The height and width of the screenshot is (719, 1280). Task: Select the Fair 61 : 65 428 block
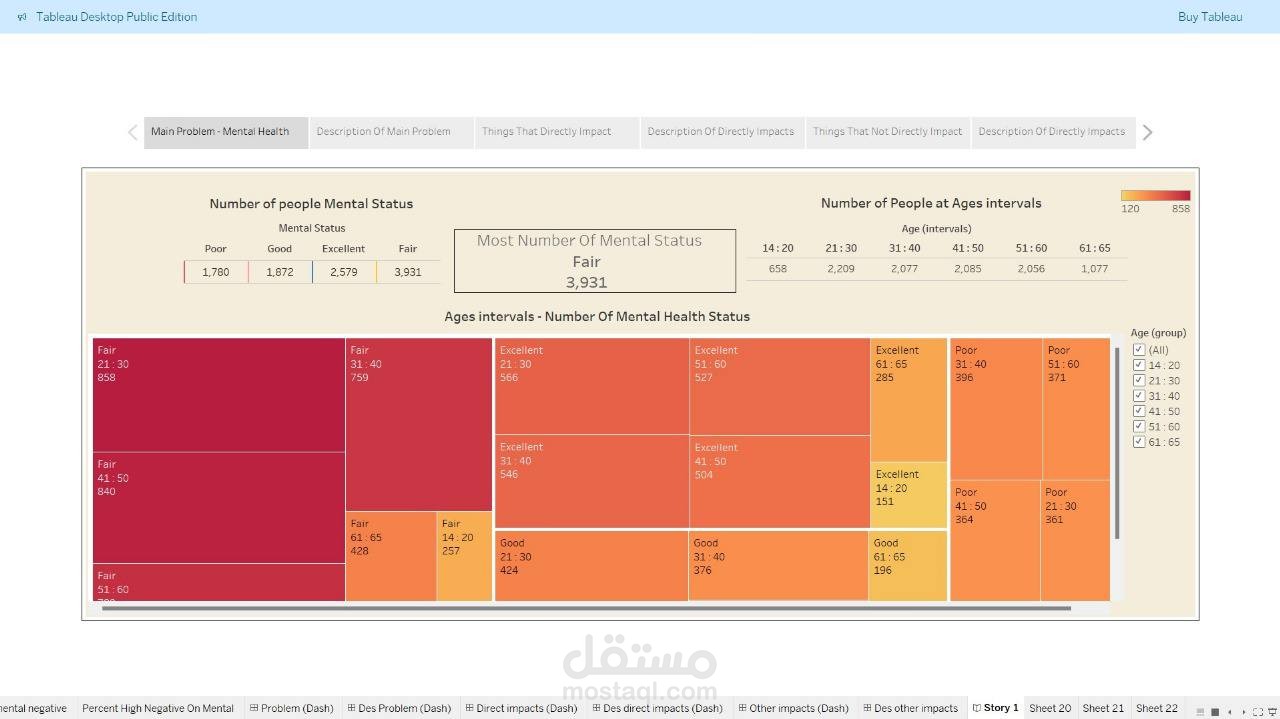391,557
